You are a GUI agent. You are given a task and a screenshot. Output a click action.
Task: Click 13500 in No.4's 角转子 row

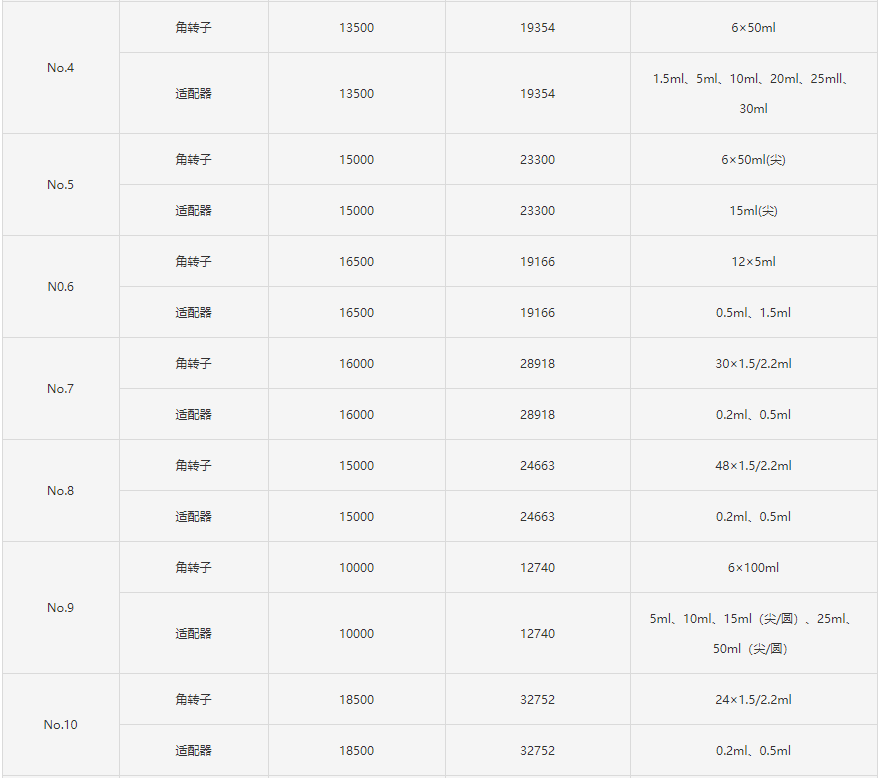tap(356, 28)
